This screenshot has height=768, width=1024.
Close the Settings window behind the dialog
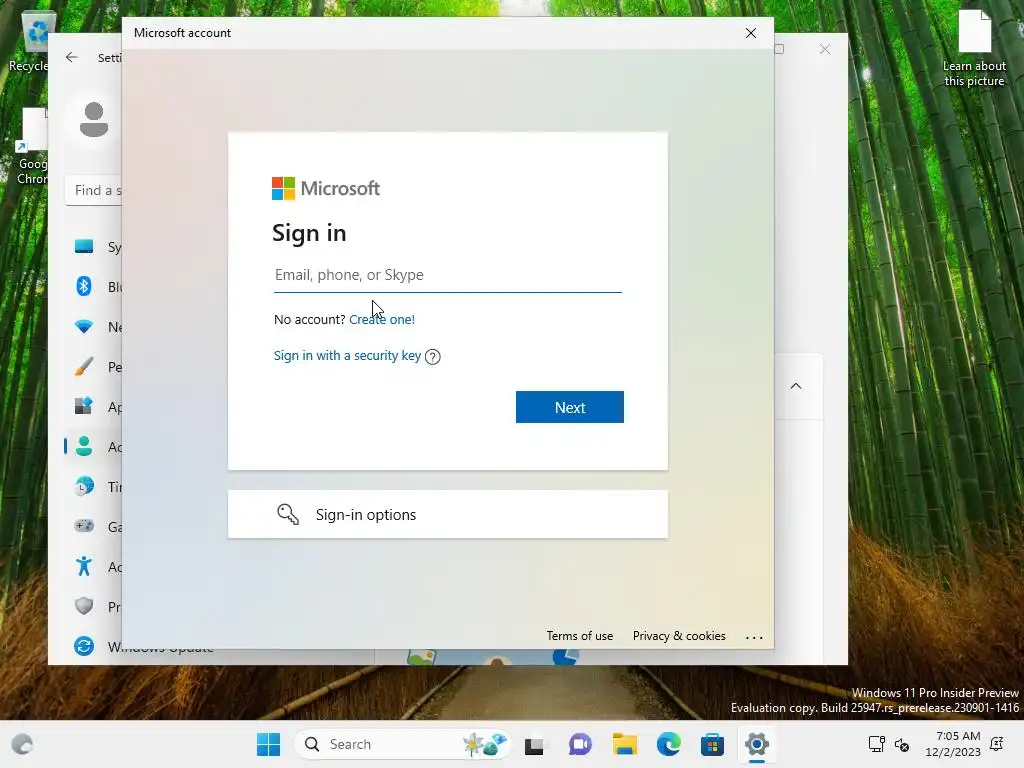[x=825, y=50]
